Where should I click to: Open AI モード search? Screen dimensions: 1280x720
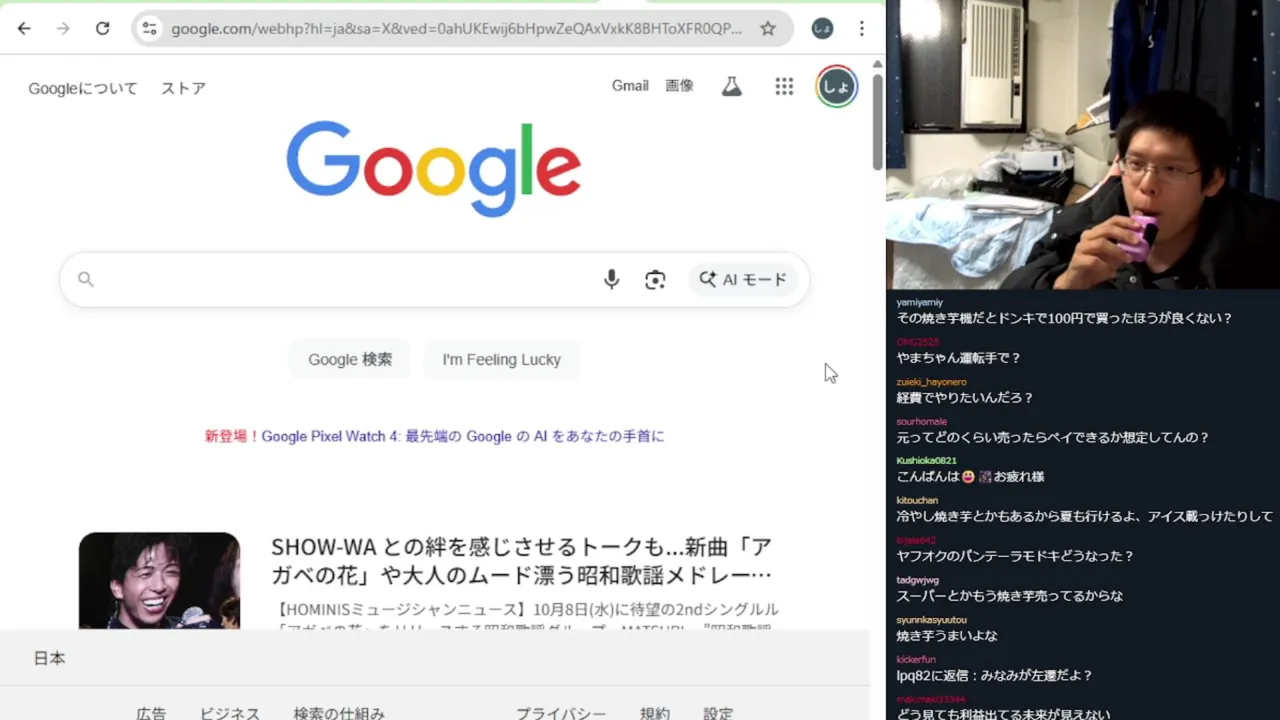click(x=743, y=280)
